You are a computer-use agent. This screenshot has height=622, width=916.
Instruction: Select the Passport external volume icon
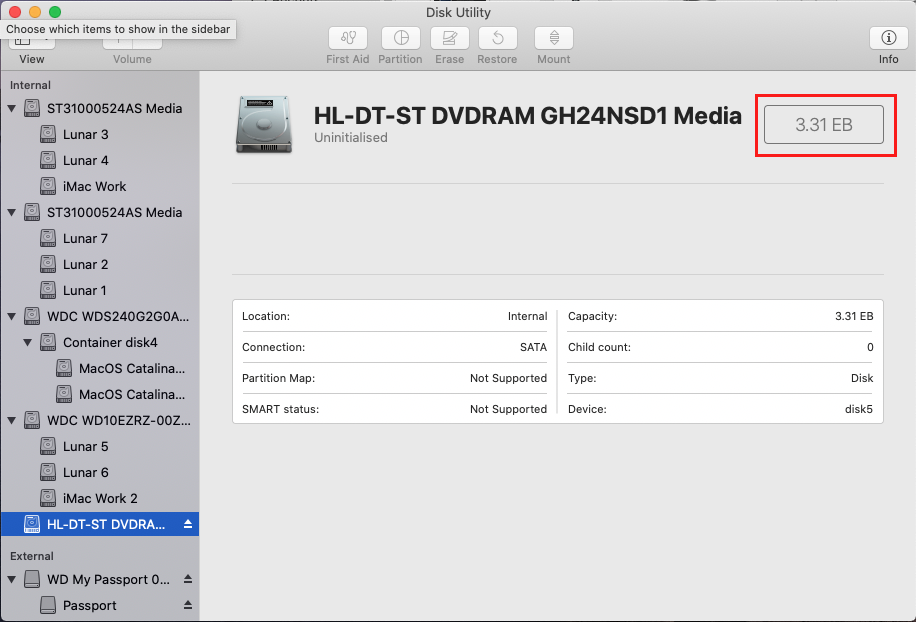tap(48, 606)
